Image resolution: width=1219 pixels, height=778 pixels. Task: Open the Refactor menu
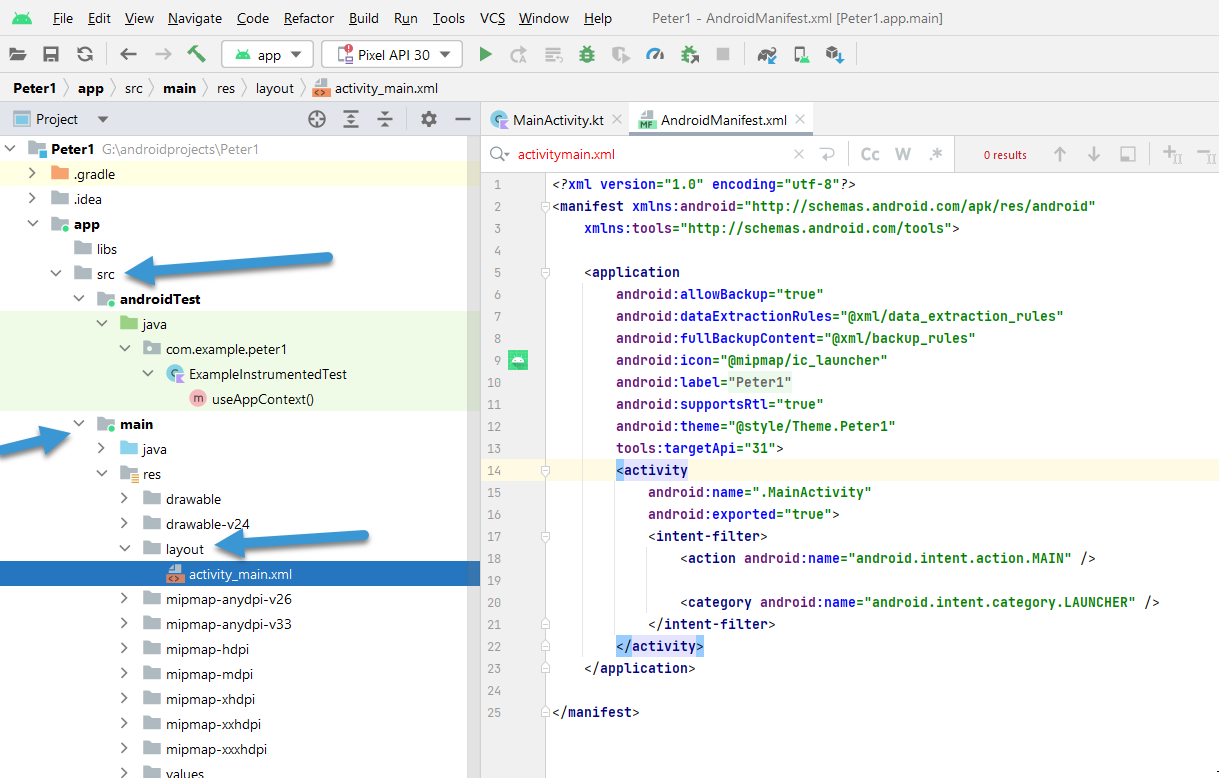point(309,18)
